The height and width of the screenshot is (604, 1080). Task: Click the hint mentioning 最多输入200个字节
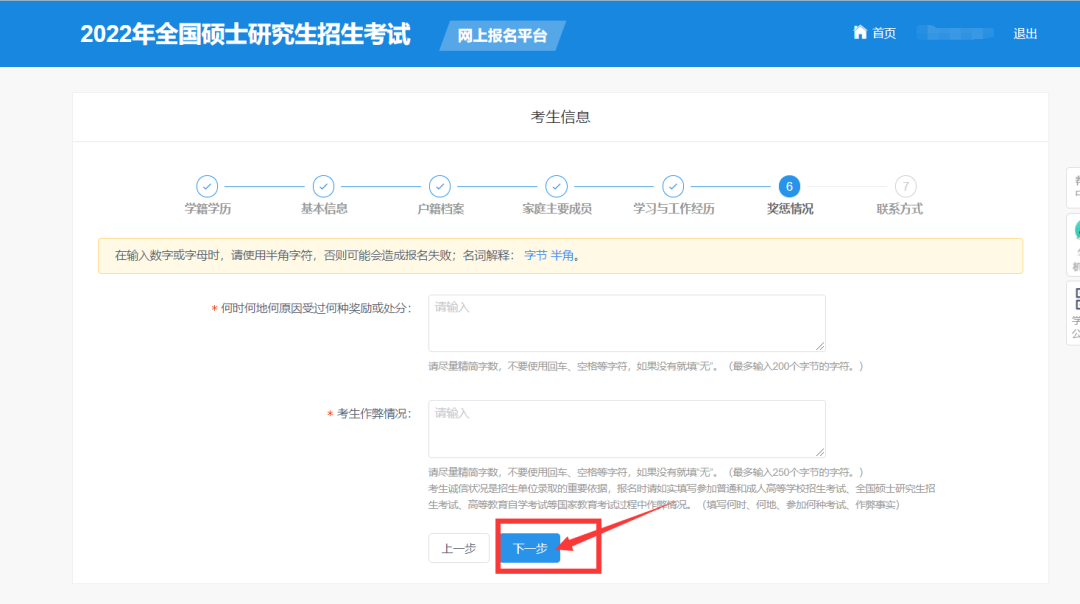click(645, 366)
